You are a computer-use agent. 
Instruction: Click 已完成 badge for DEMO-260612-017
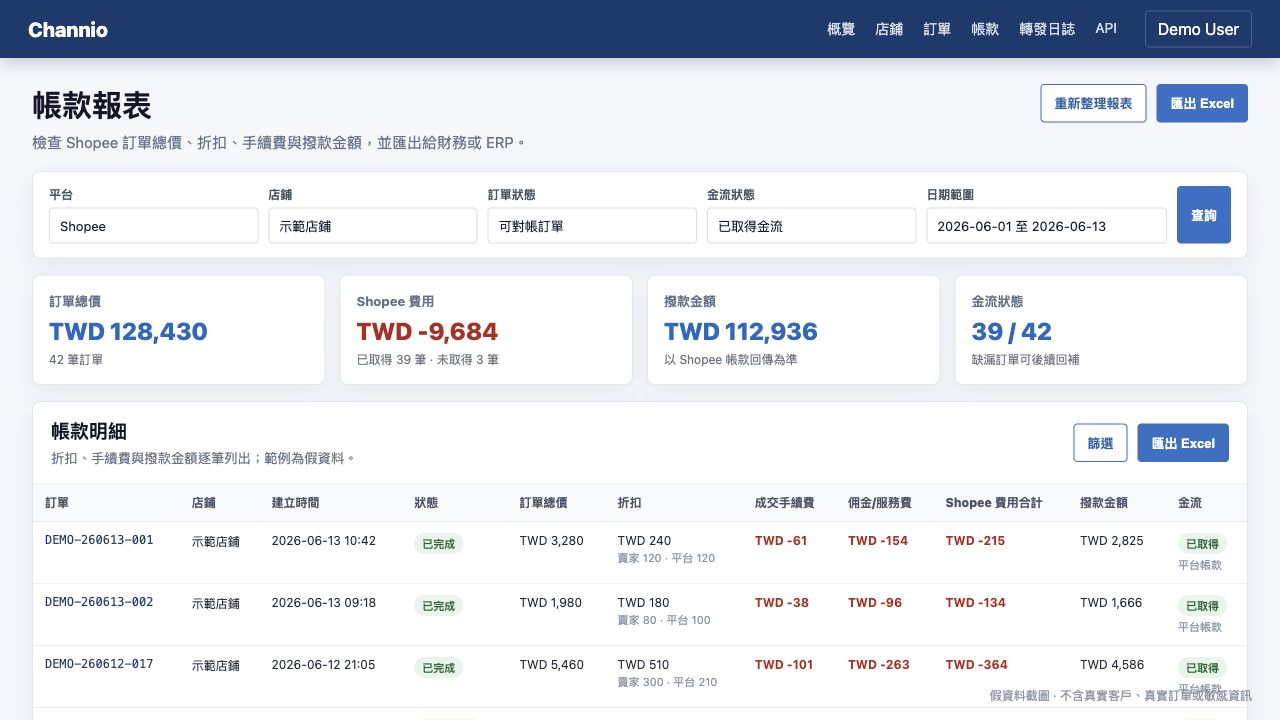pos(438,668)
